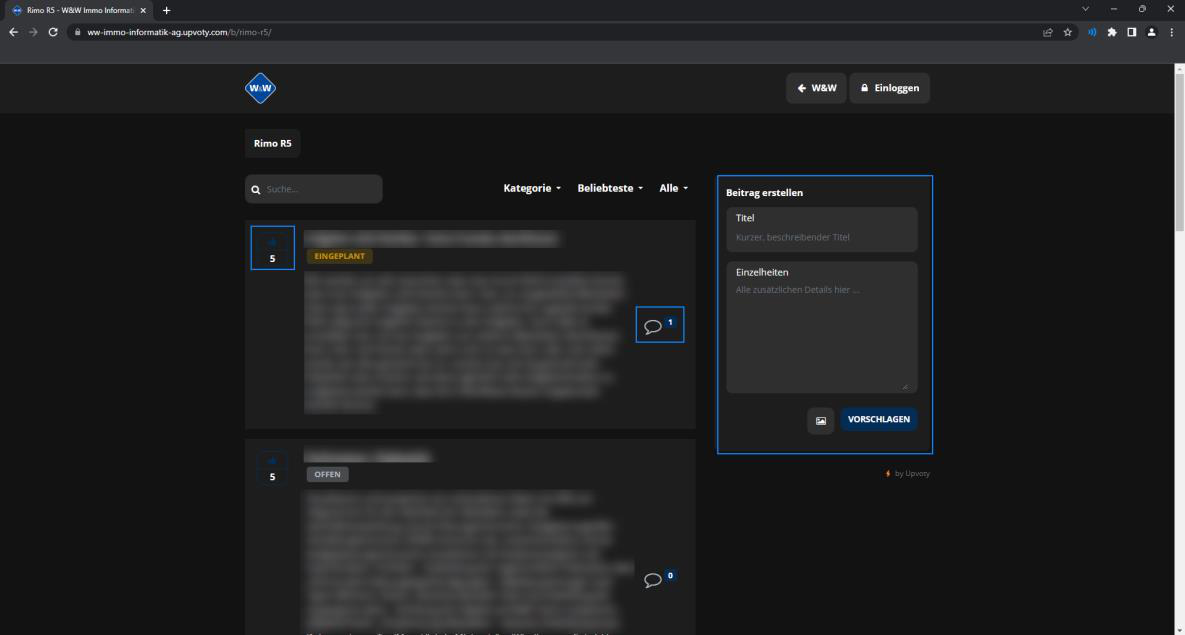Select the Rimo R5 - W&W browser tab
This screenshot has width=1185, height=635.
tap(79, 11)
